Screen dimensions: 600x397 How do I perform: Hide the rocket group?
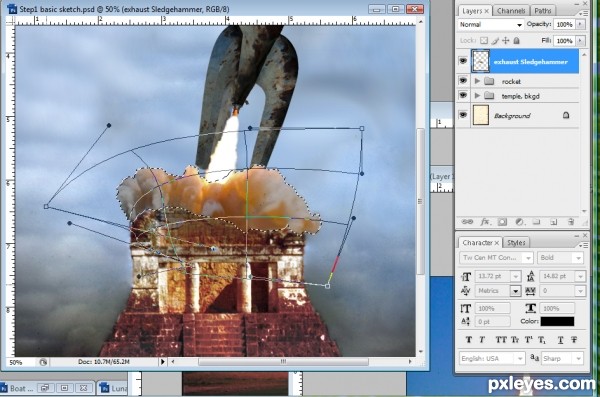point(463,81)
